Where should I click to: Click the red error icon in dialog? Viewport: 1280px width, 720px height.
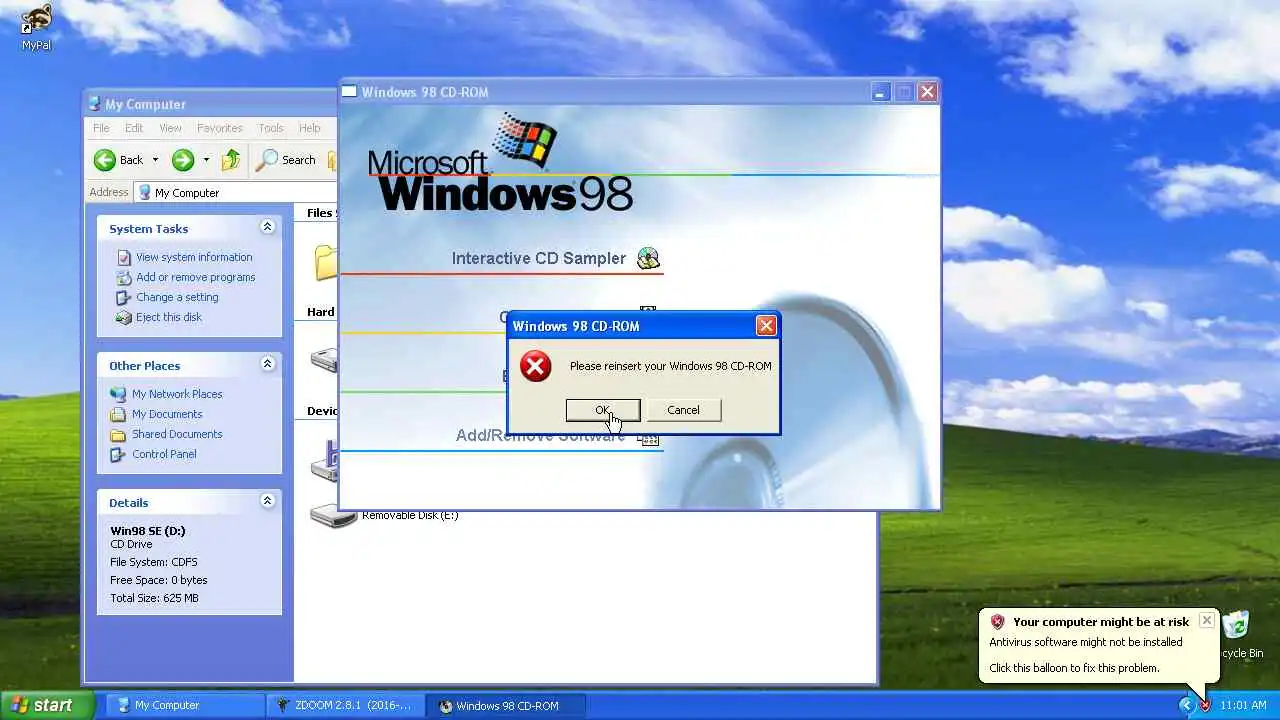pyautogui.click(x=536, y=366)
